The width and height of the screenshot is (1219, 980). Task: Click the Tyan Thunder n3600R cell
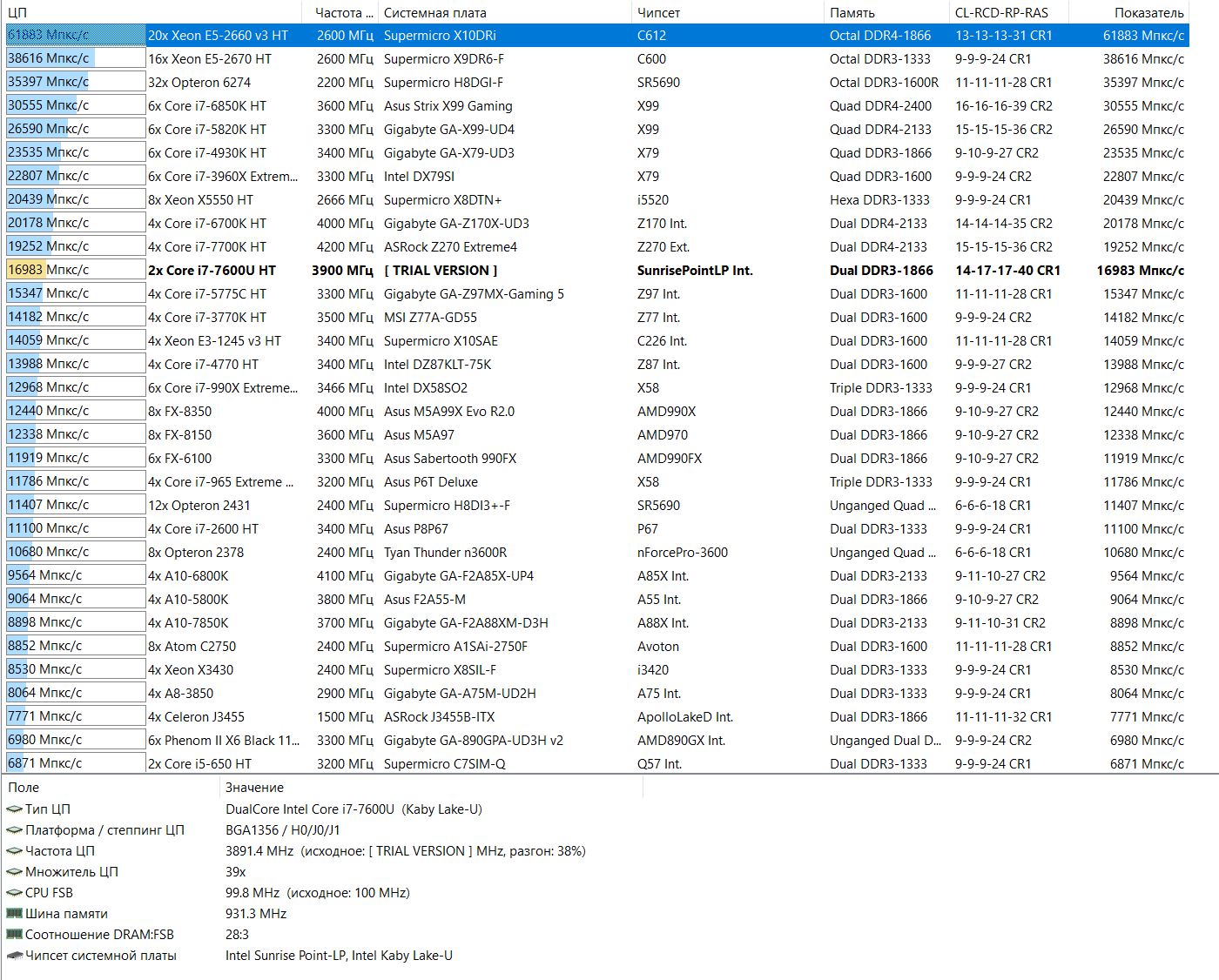coord(446,553)
